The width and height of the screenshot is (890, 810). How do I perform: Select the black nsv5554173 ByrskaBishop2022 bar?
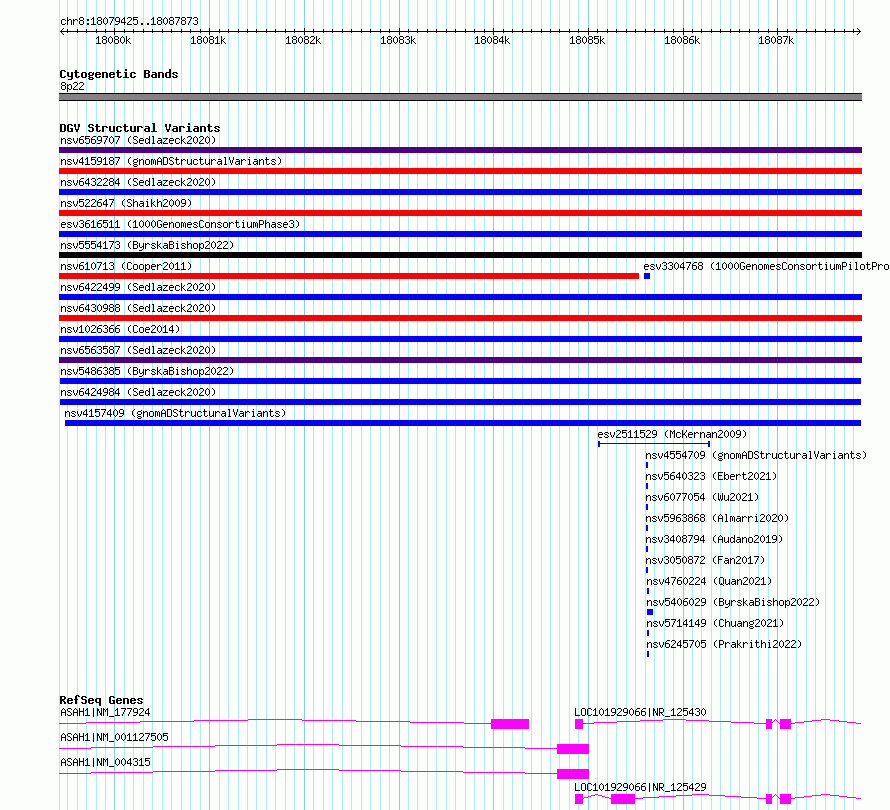pyautogui.click(x=460, y=255)
